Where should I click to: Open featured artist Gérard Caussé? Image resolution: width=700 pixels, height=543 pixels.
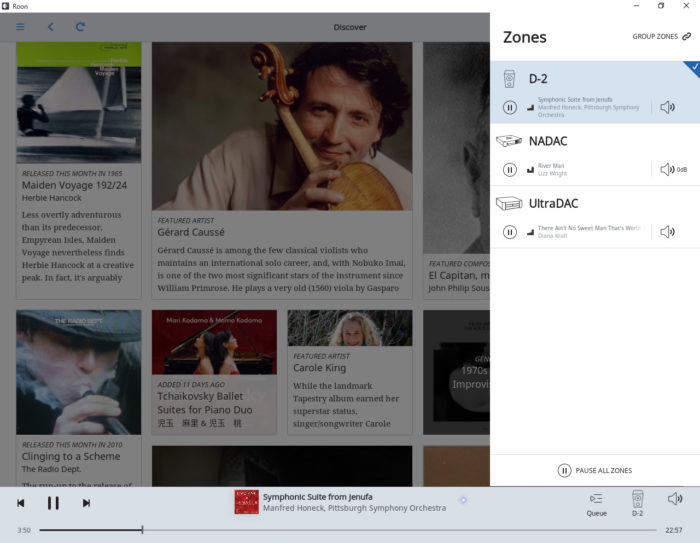tap(191, 232)
